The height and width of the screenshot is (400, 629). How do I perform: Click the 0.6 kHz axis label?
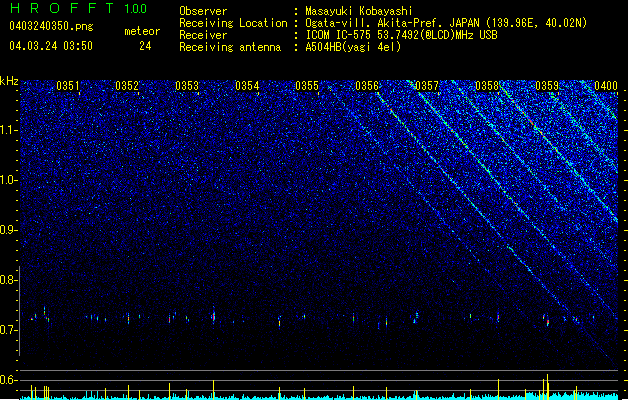(x=9, y=380)
